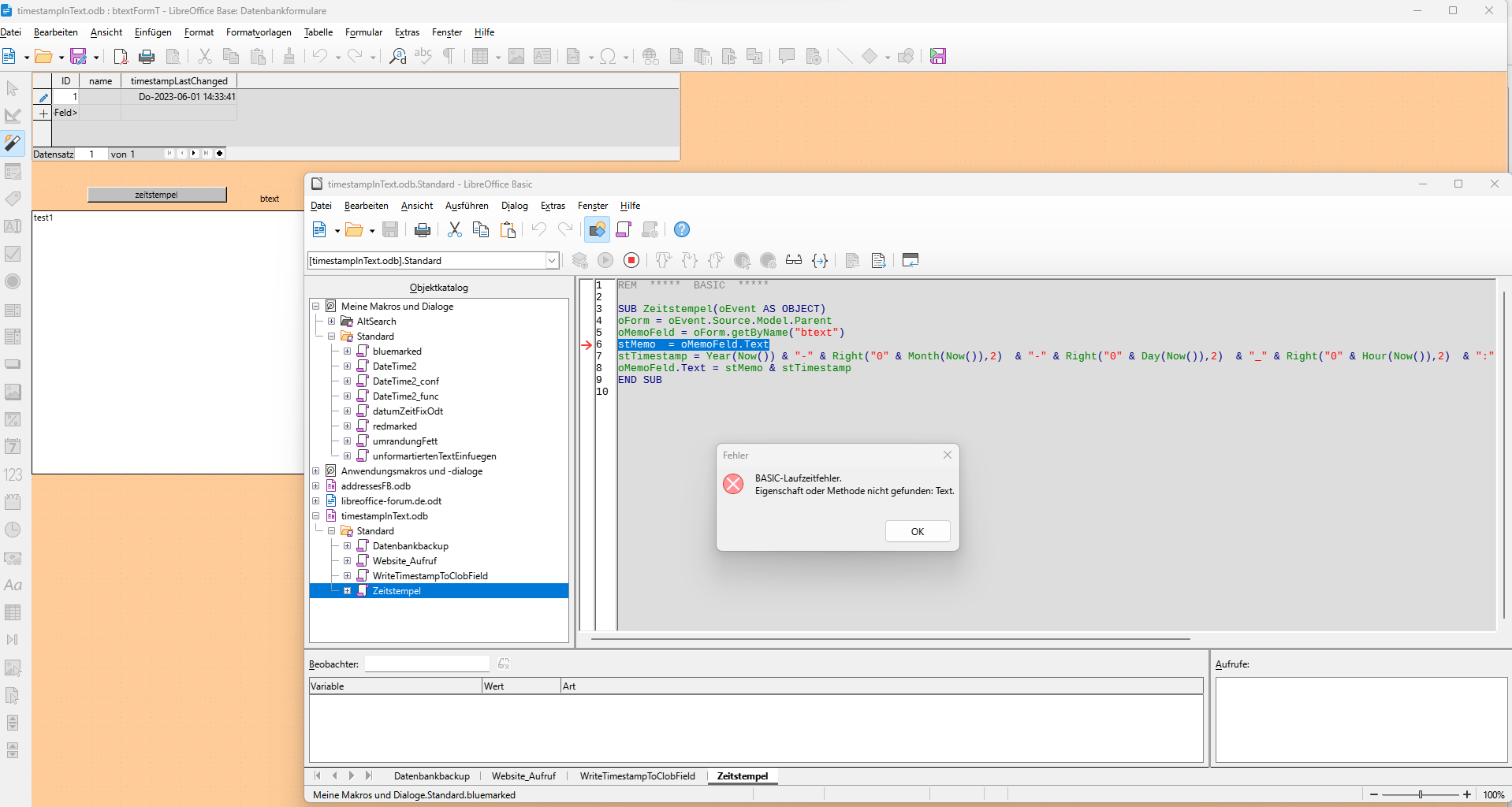Screen dimensions: 1512x807
Task: Open Tabelle menu in Base form window
Action: coord(318,32)
